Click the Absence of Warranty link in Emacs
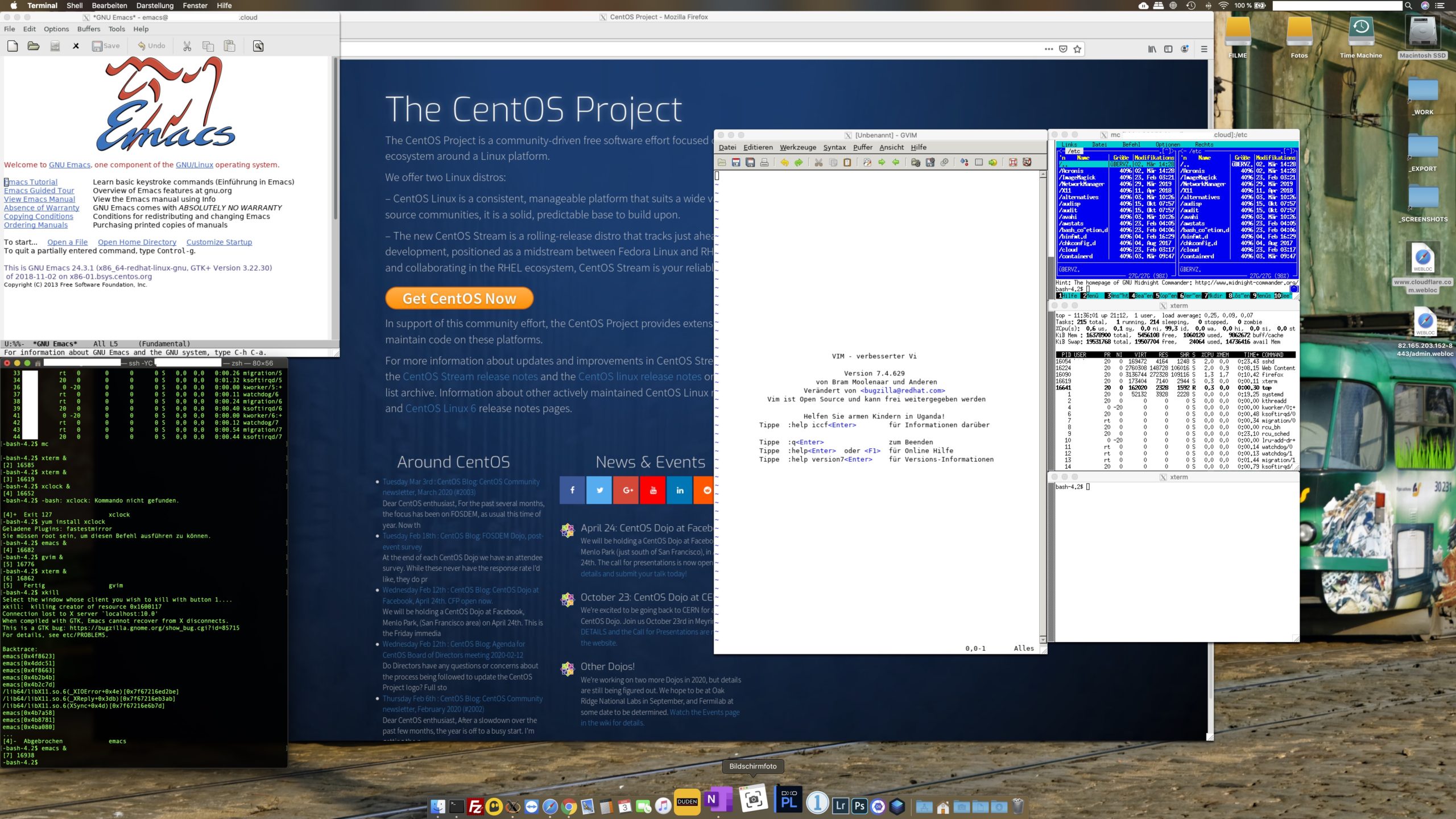1456x819 pixels. pos(42,208)
